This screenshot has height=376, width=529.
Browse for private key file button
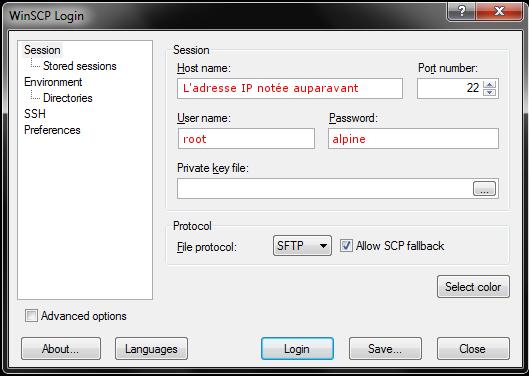tap(484, 189)
